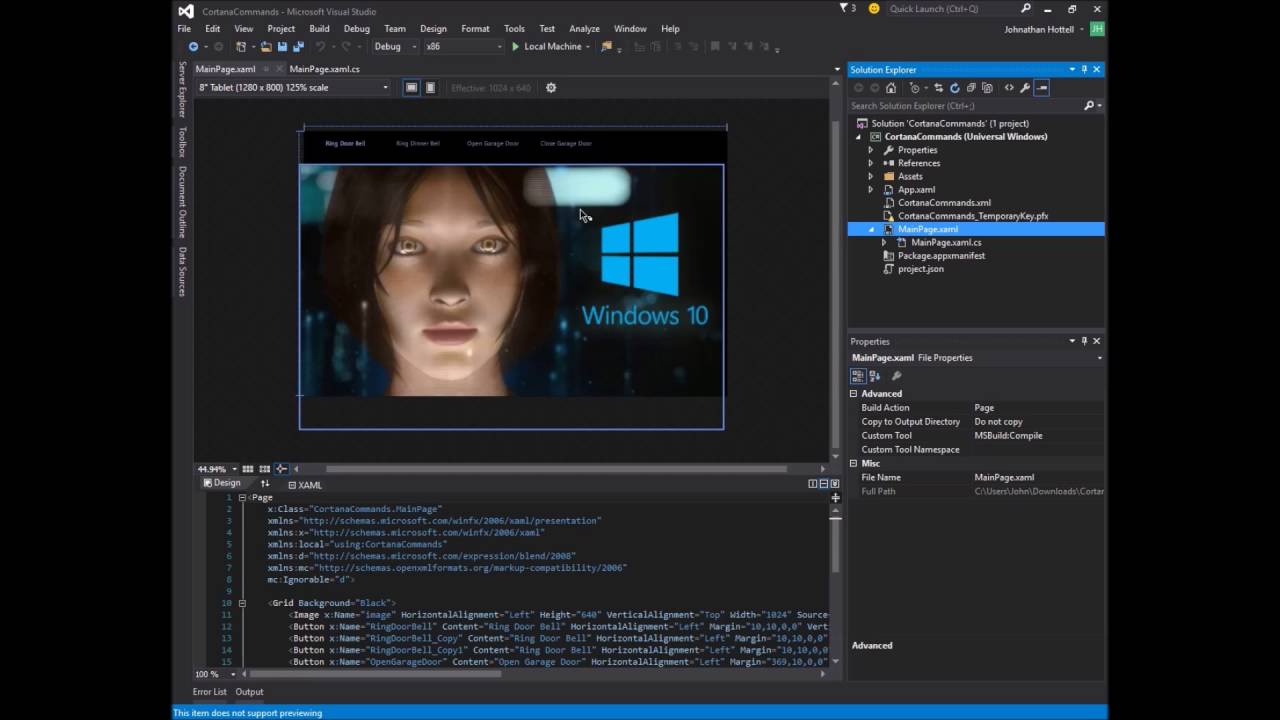
Task: Open the device size 8" Tablet dropdown
Action: 293,87
